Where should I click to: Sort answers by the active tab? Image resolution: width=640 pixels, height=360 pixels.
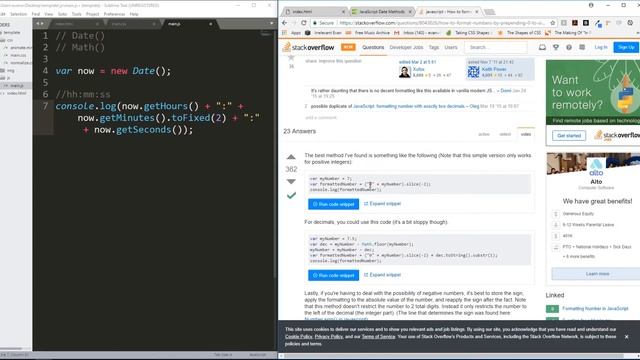coord(484,134)
